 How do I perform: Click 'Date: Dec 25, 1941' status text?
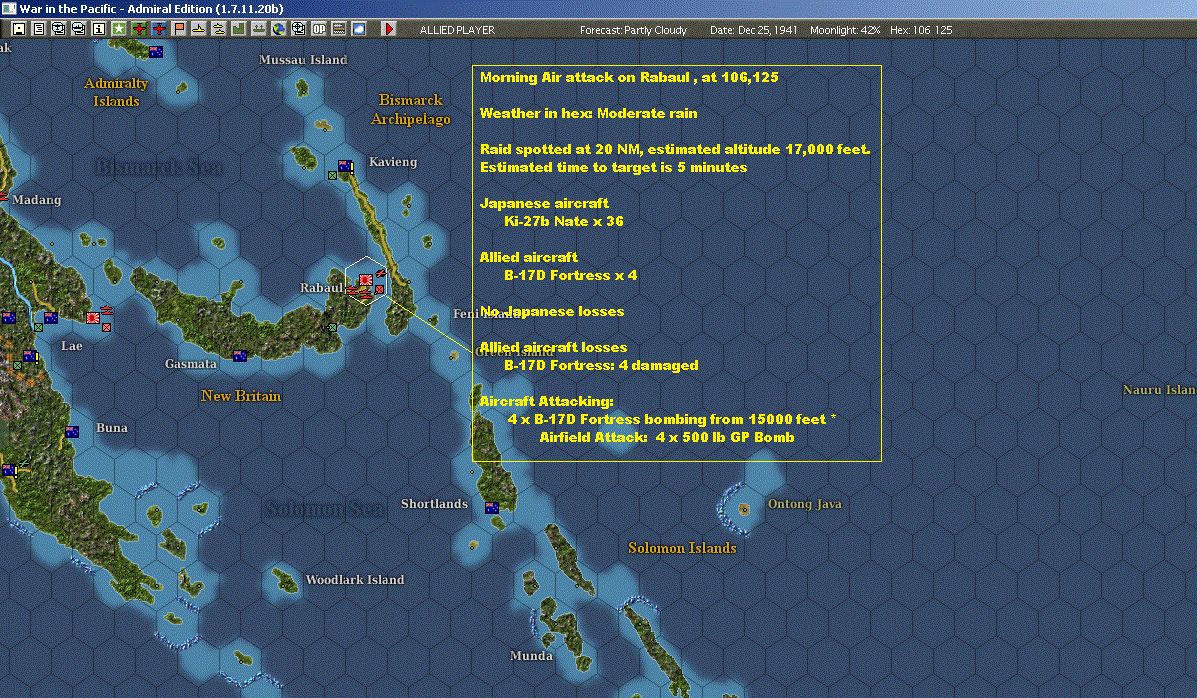[753, 30]
